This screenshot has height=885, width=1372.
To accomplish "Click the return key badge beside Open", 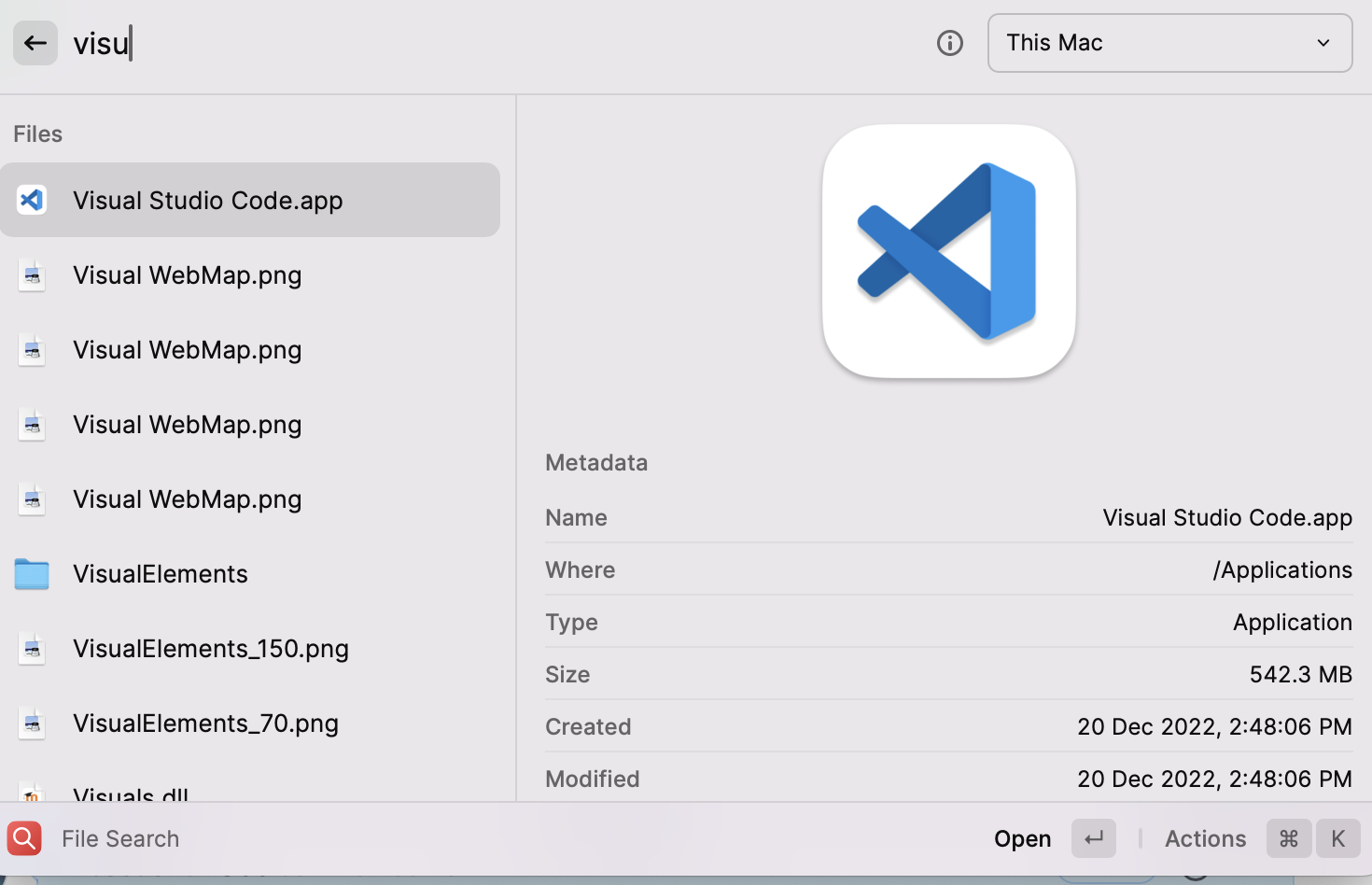I will point(1093,837).
